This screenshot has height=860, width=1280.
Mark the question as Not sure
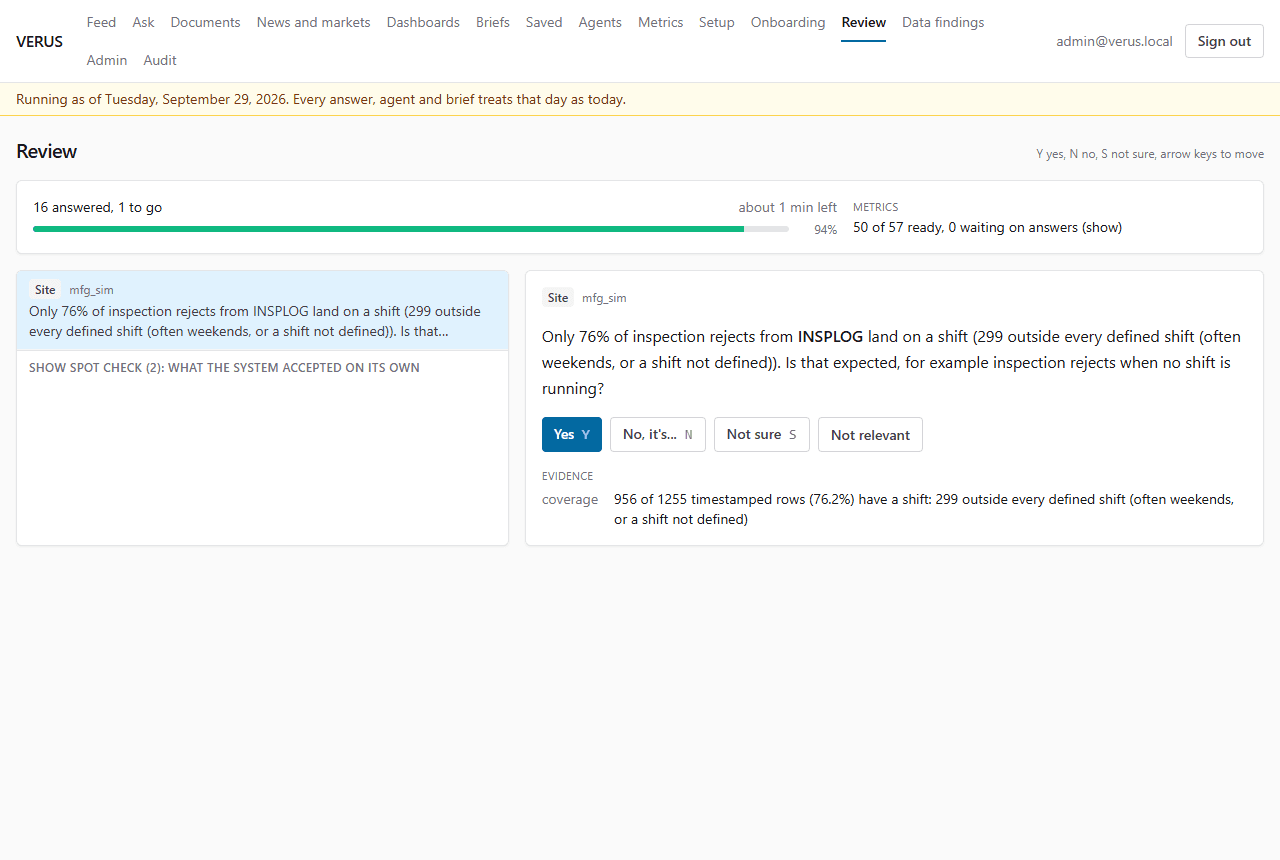pos(762,434)
